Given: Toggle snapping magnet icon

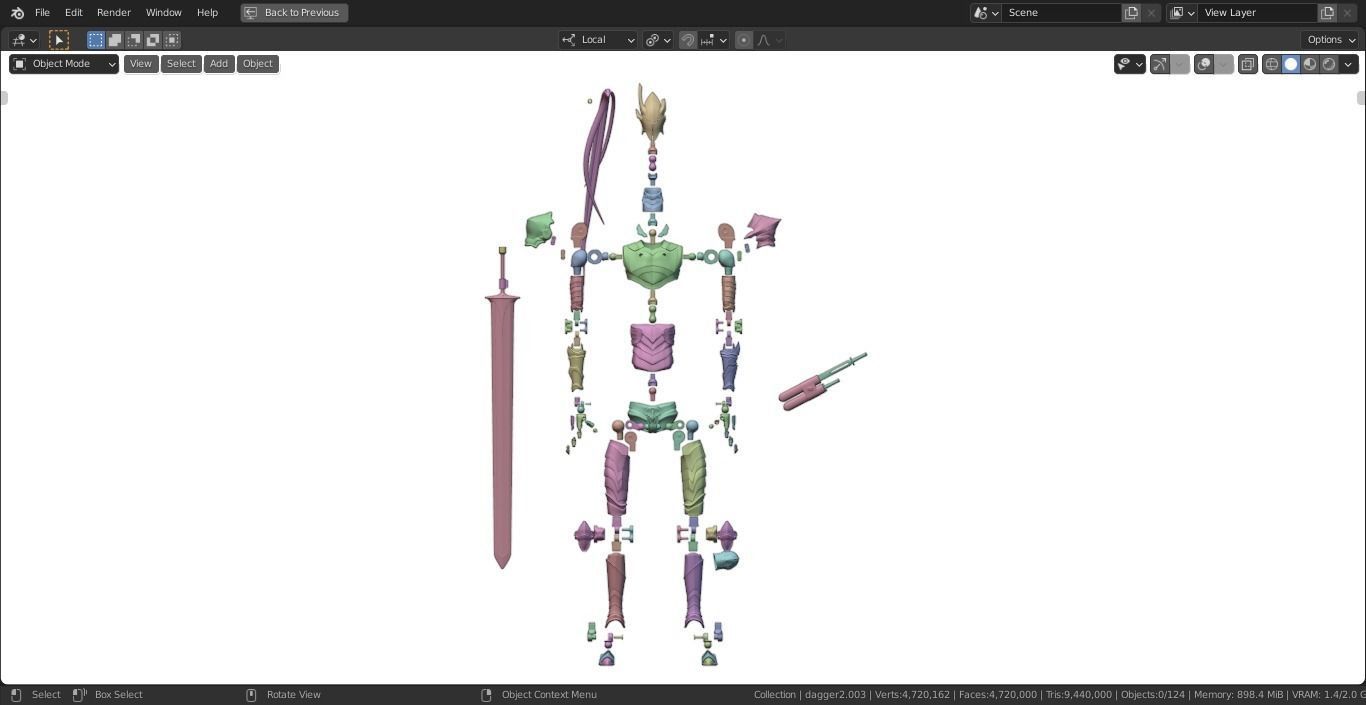Looking at the screenshot, I should [688, 40].
